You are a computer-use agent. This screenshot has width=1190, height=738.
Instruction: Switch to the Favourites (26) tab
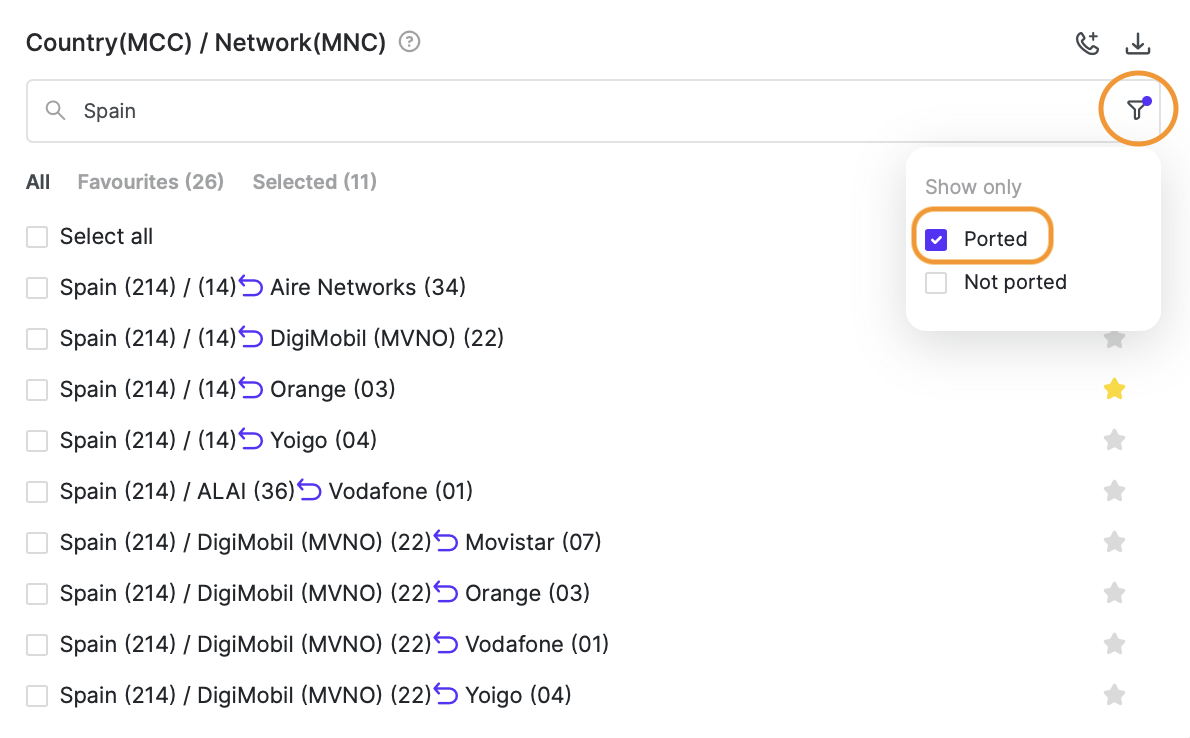point(151,182)
